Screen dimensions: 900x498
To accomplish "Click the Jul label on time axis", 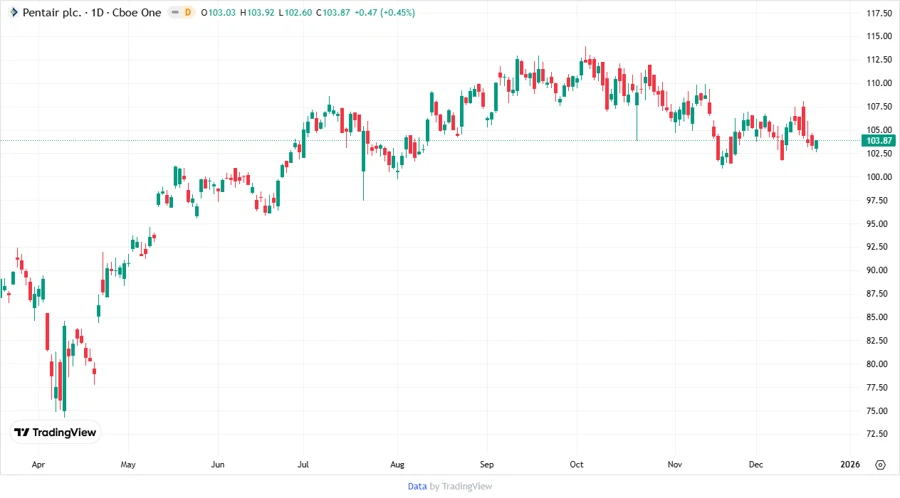I will point(303,464).
